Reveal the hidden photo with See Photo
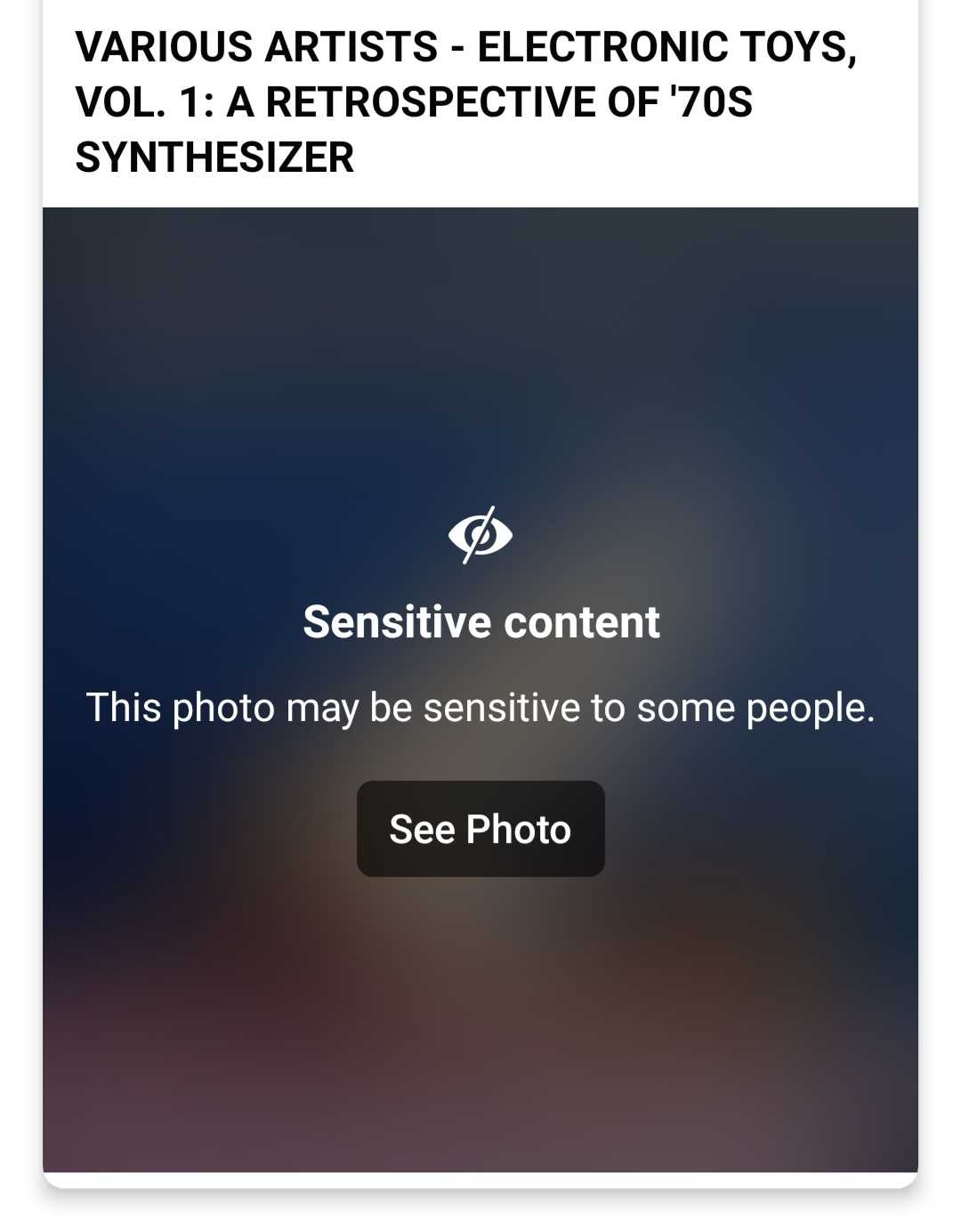Image resolution: width=961 pixels, height=1232 pixels. pos(480,829)
